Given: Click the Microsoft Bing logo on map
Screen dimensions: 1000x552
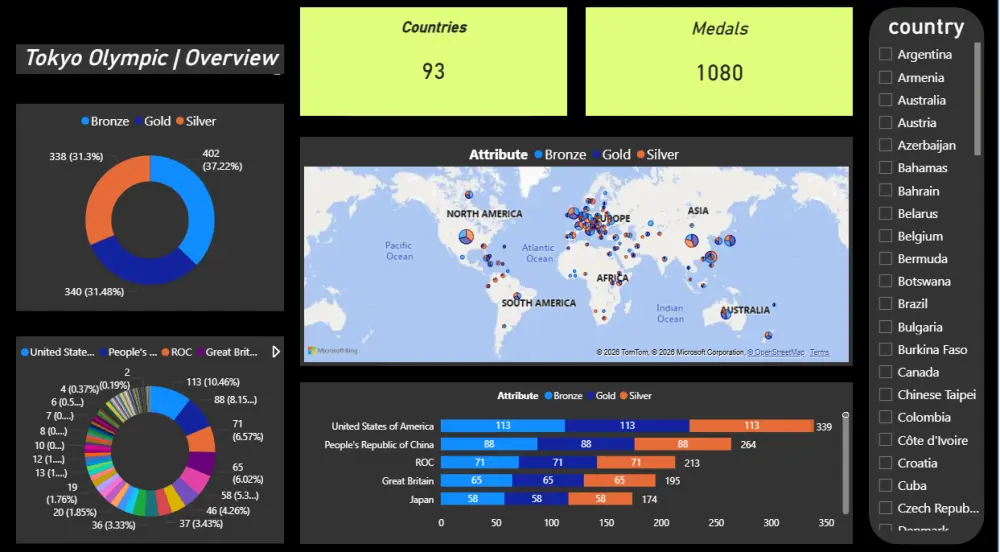Looking at the screenshot, I should point(332,351).
